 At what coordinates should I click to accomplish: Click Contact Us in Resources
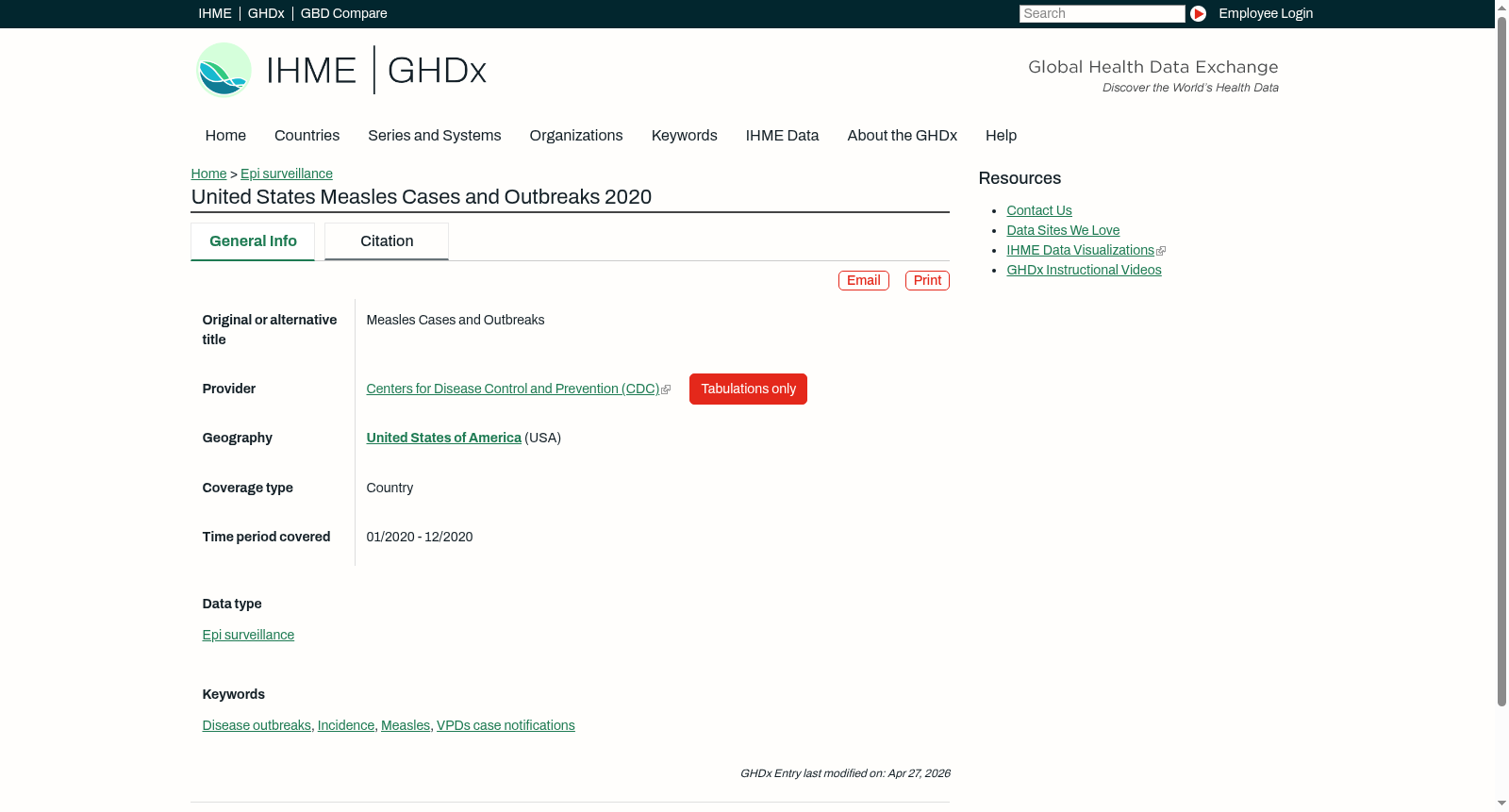1039,210
